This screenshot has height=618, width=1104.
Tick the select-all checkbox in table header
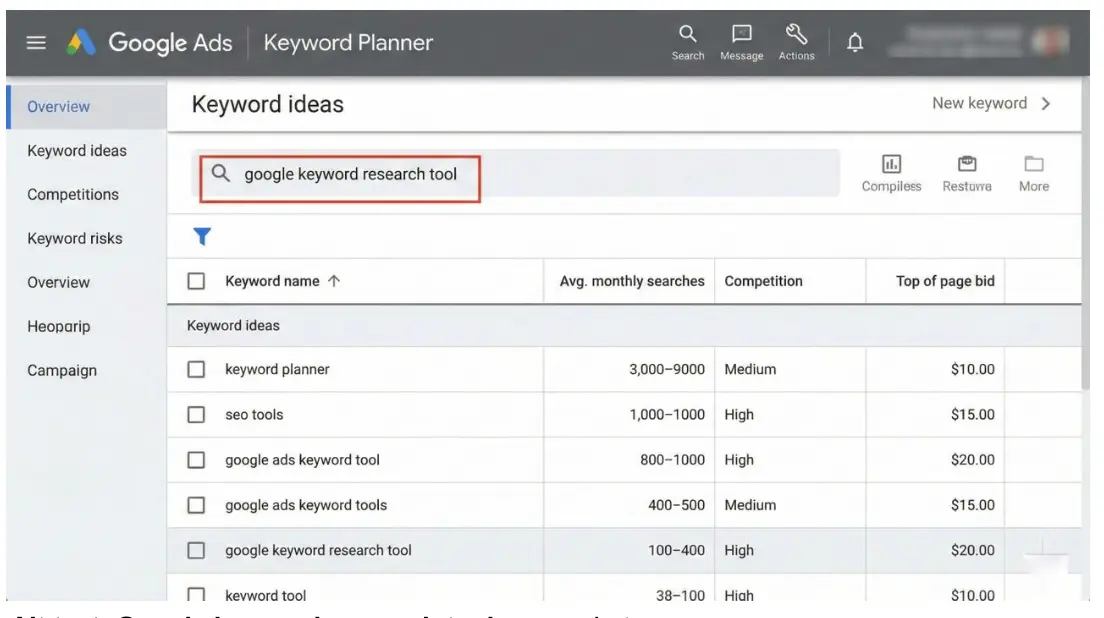point(196,282)
